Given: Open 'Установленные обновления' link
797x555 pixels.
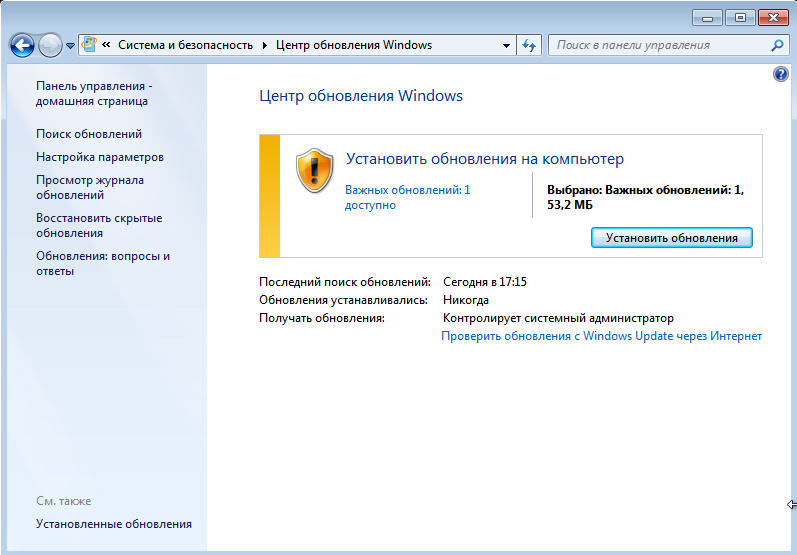Looking at the screenshot, I should 114,524.
